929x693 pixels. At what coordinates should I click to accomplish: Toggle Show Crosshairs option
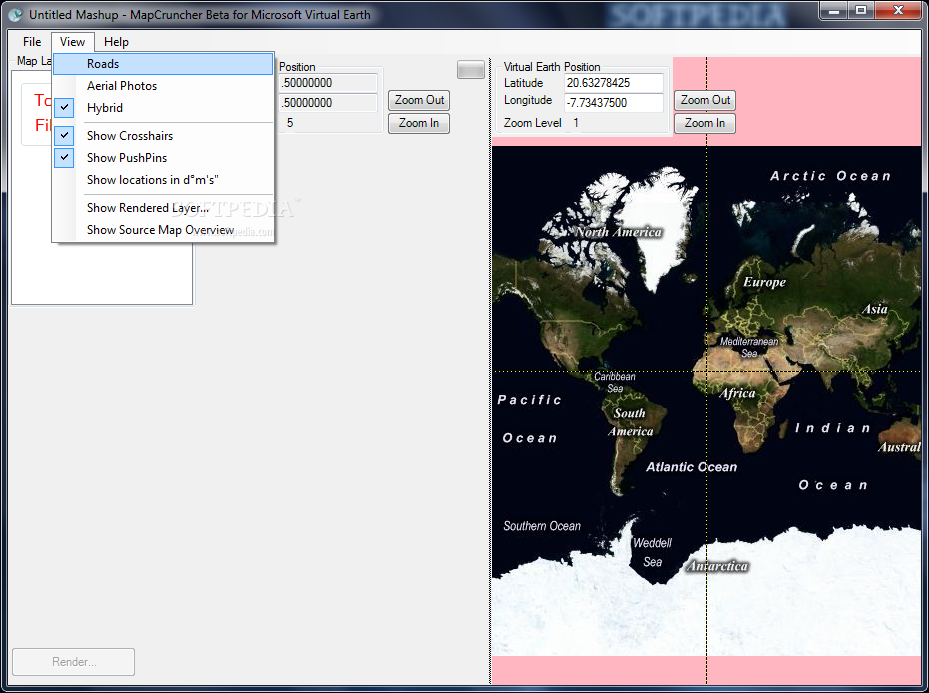(163, 136)
